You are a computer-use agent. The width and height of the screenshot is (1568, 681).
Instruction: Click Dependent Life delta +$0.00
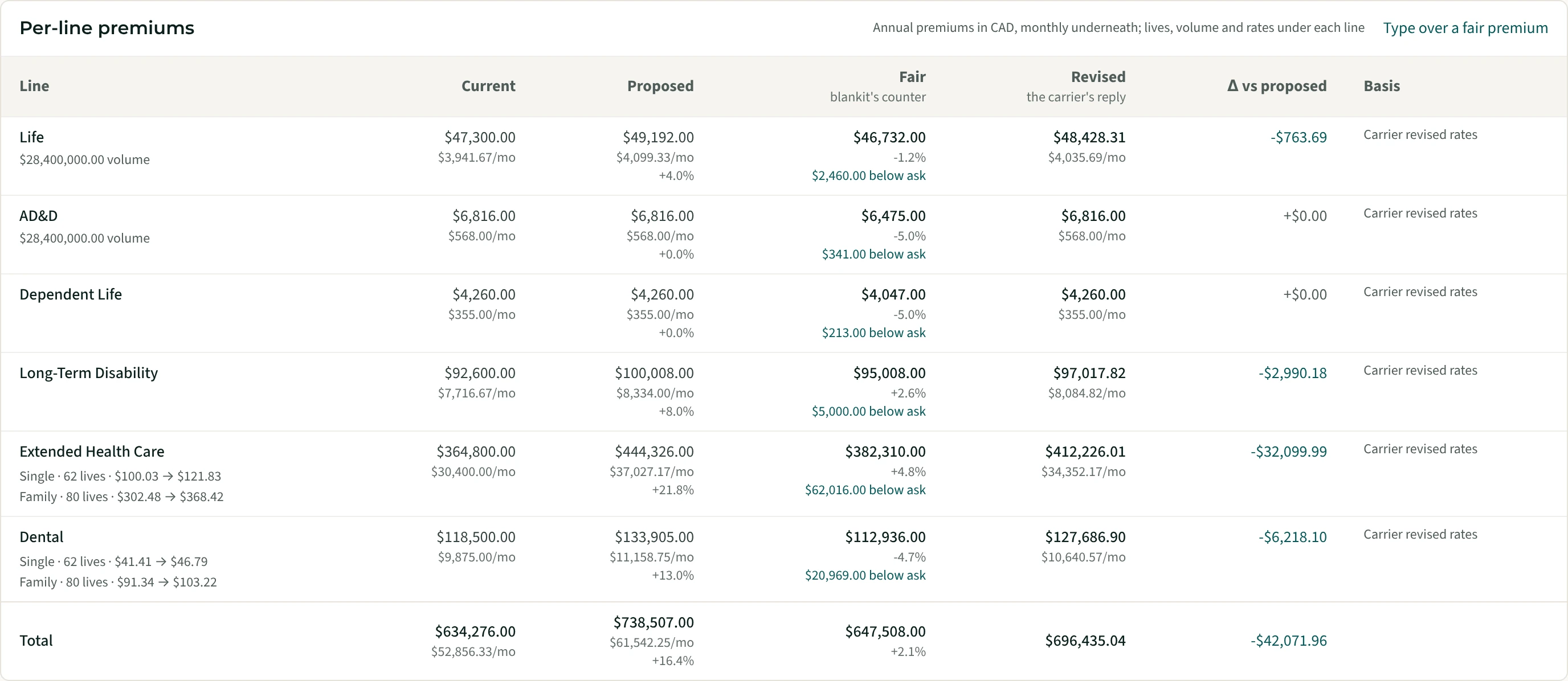pyautogui.click(x=1305, y=294)
